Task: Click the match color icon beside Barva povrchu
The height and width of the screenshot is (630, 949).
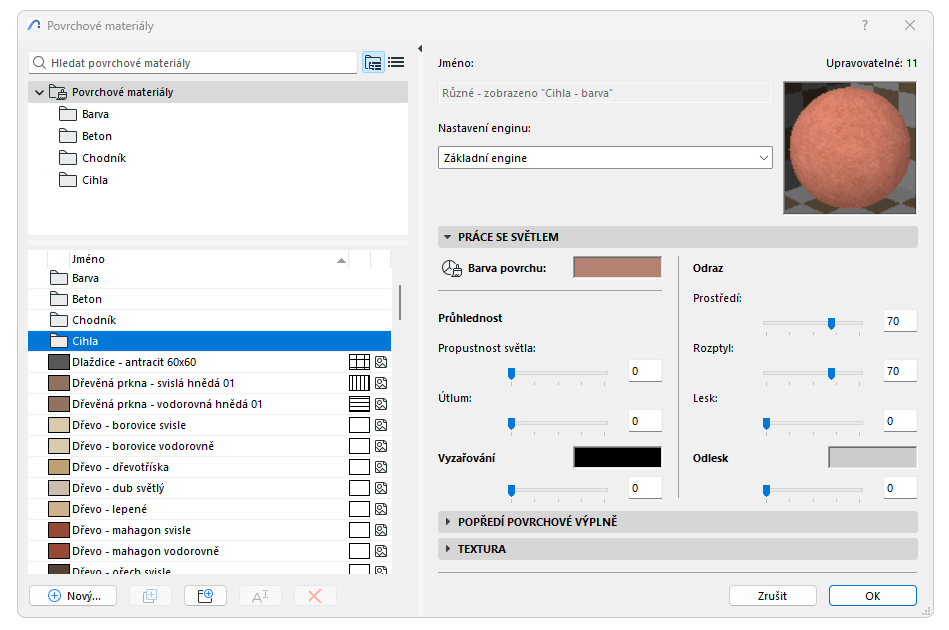Action: coord(452,268)
